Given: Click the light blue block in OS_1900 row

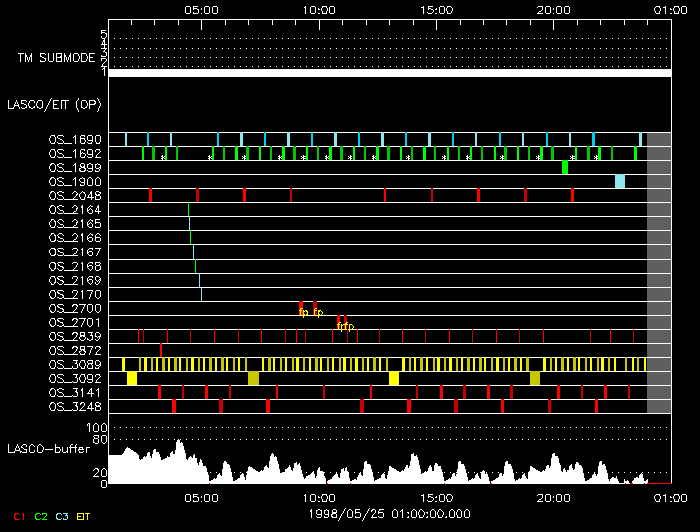Looking at the screenshot, I should pyautogui.click(x=620, y=181).
